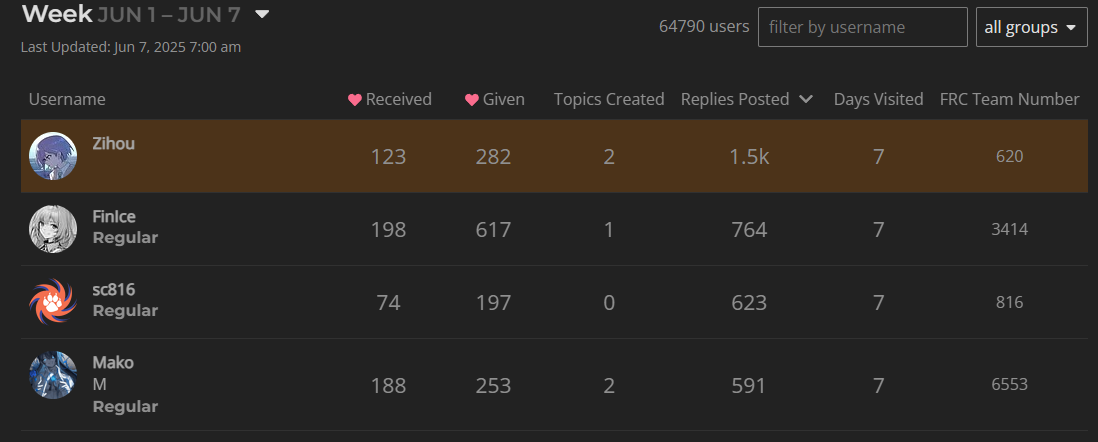Screen dimensions: 1098x442
Task: Open Zihou's avatar profile picture
Action: [x=53, y=156]
